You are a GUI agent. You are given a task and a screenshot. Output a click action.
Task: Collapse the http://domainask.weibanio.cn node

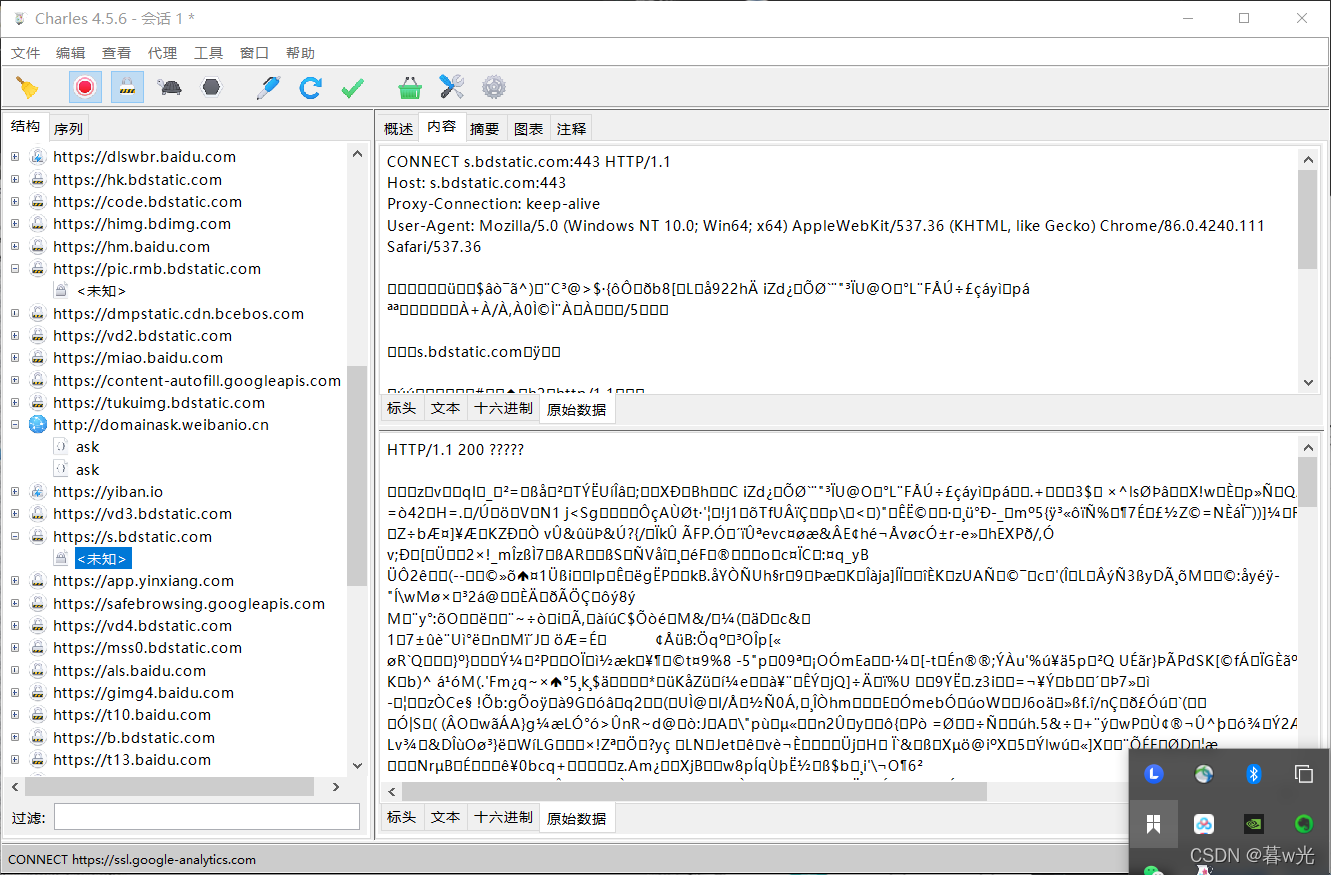pos(15,424)
